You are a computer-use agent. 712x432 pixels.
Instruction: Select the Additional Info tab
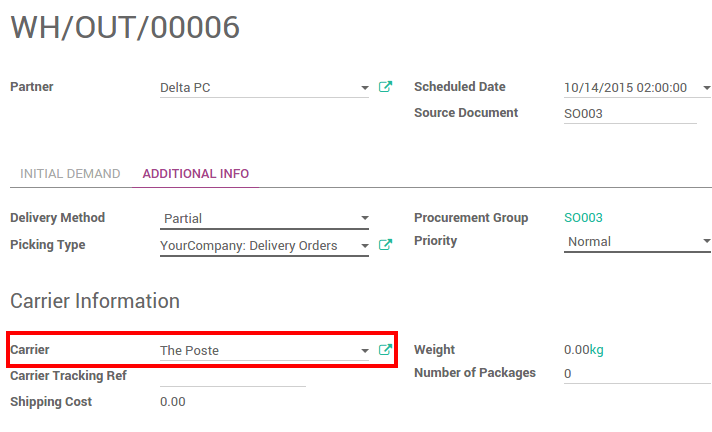[x=196, y=174]
